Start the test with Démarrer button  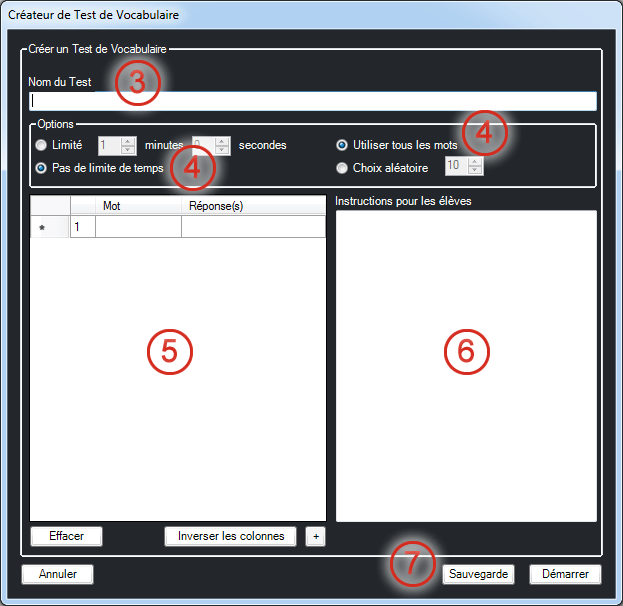565,574
